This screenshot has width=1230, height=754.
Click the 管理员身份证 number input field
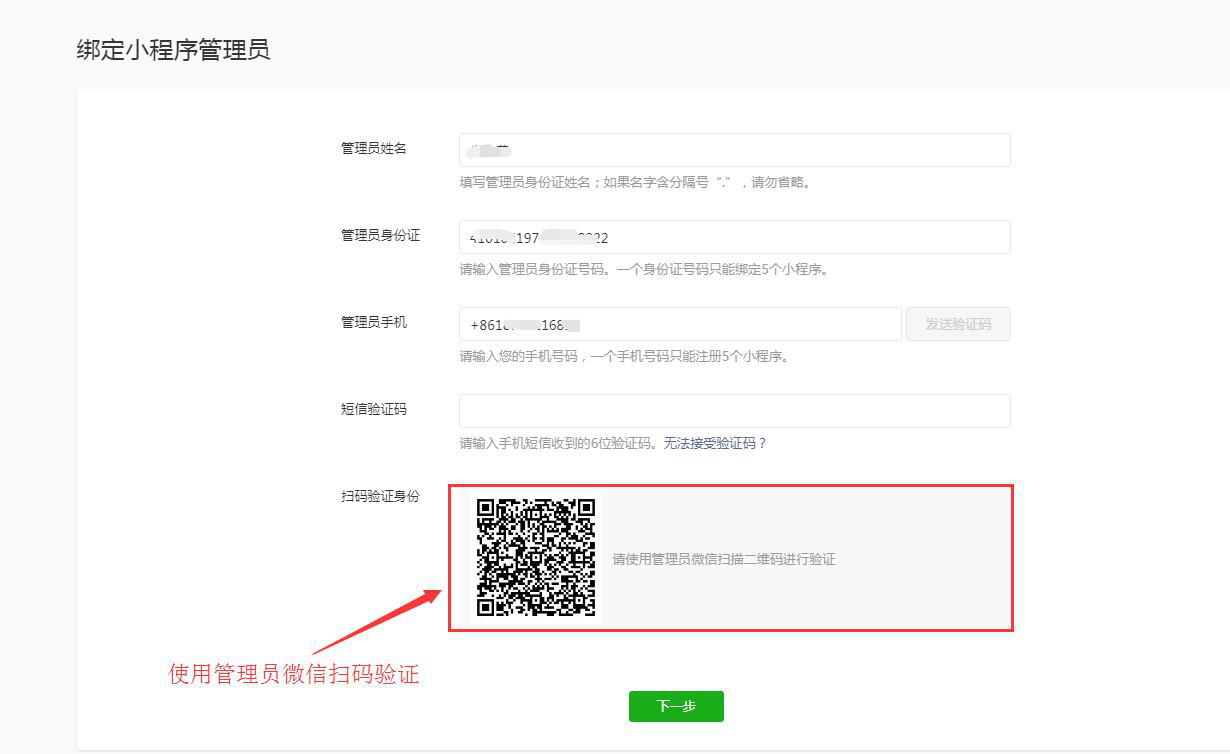[x=735, y=237]
